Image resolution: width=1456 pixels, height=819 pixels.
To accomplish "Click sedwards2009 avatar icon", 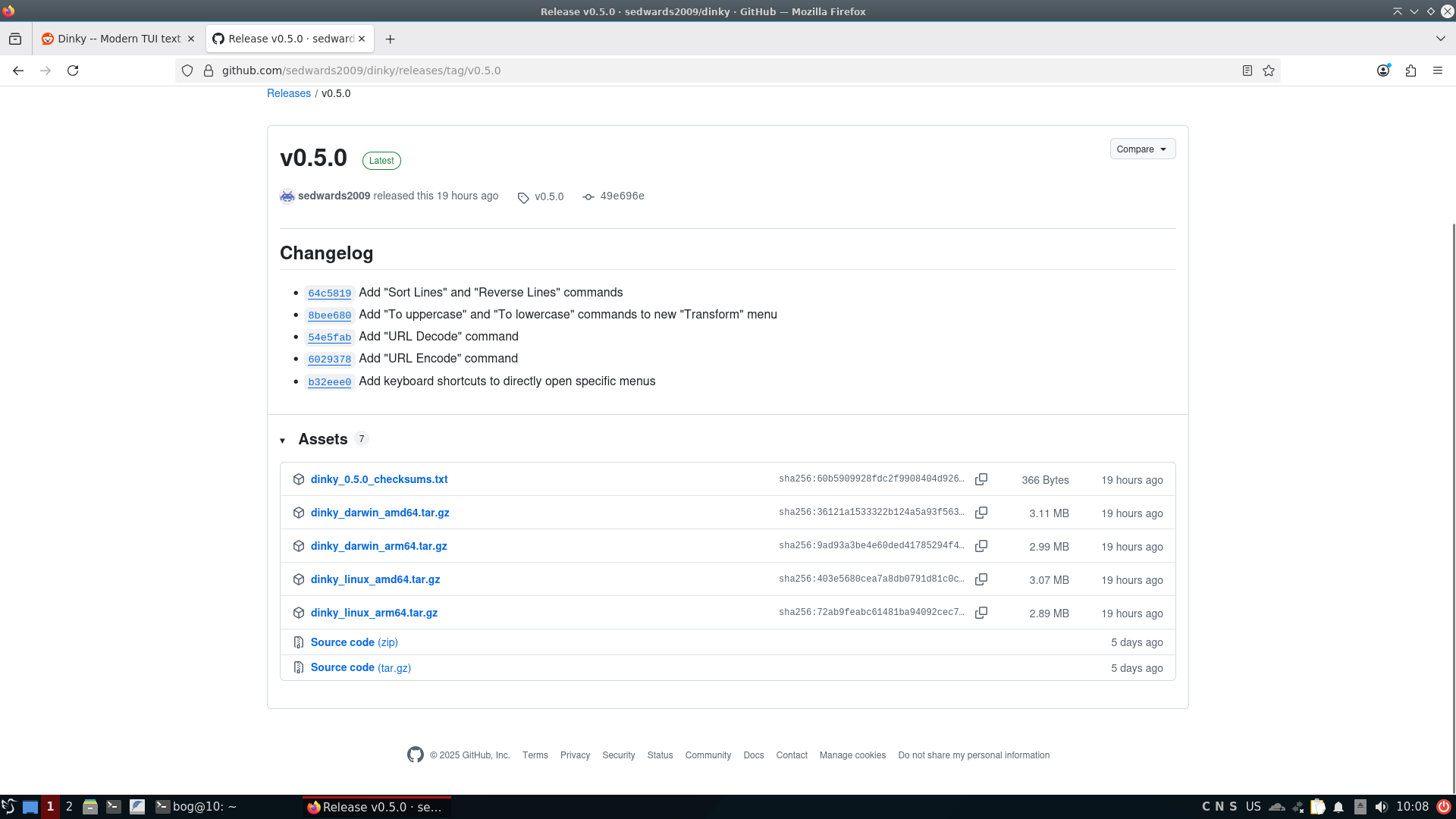I will point(287,196).
